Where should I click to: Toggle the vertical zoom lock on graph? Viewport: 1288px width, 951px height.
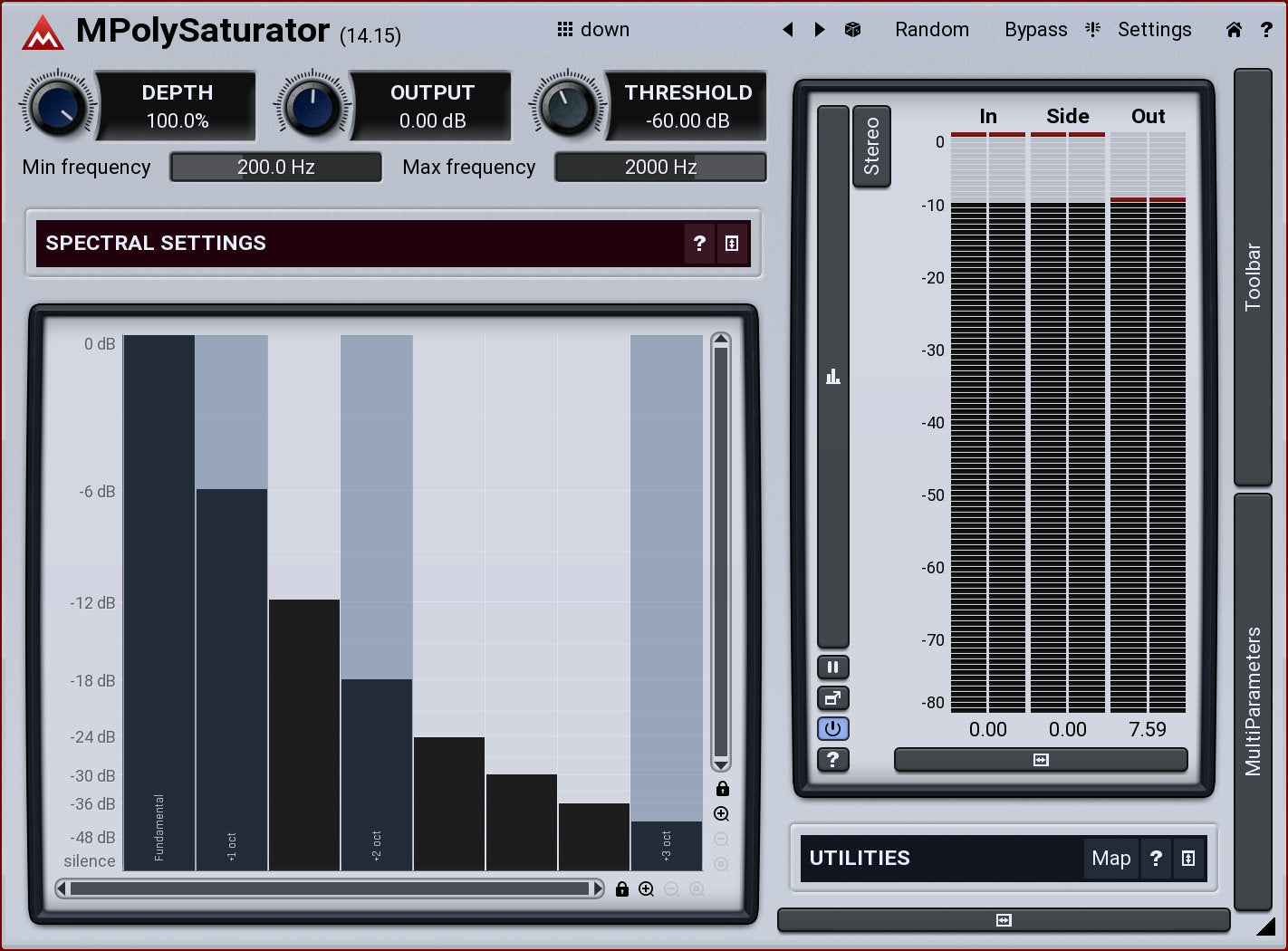point(722,789)
